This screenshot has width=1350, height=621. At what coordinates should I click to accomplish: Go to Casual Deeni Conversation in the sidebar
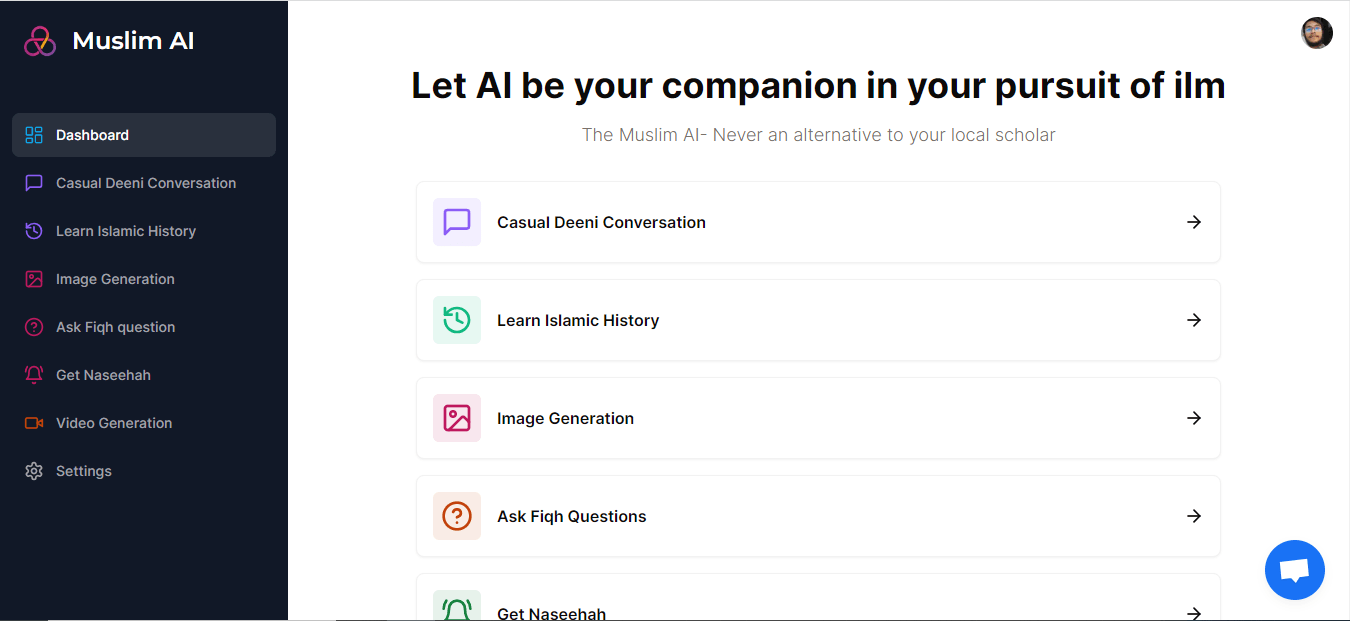coord(144,183)
